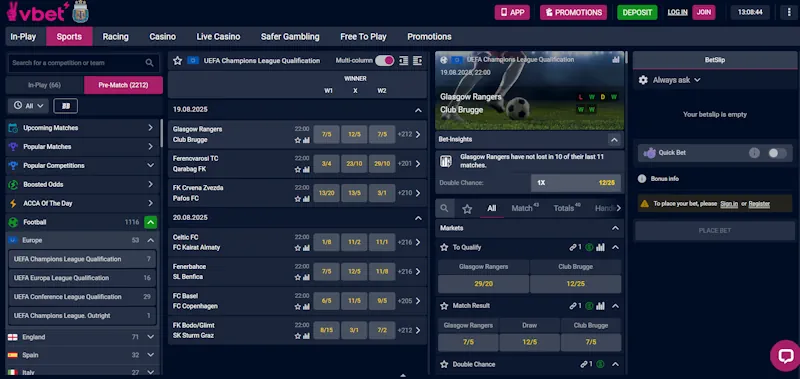800x379 pixels.
Task: Open the three-dot menu in header
Action: [789, 12]
